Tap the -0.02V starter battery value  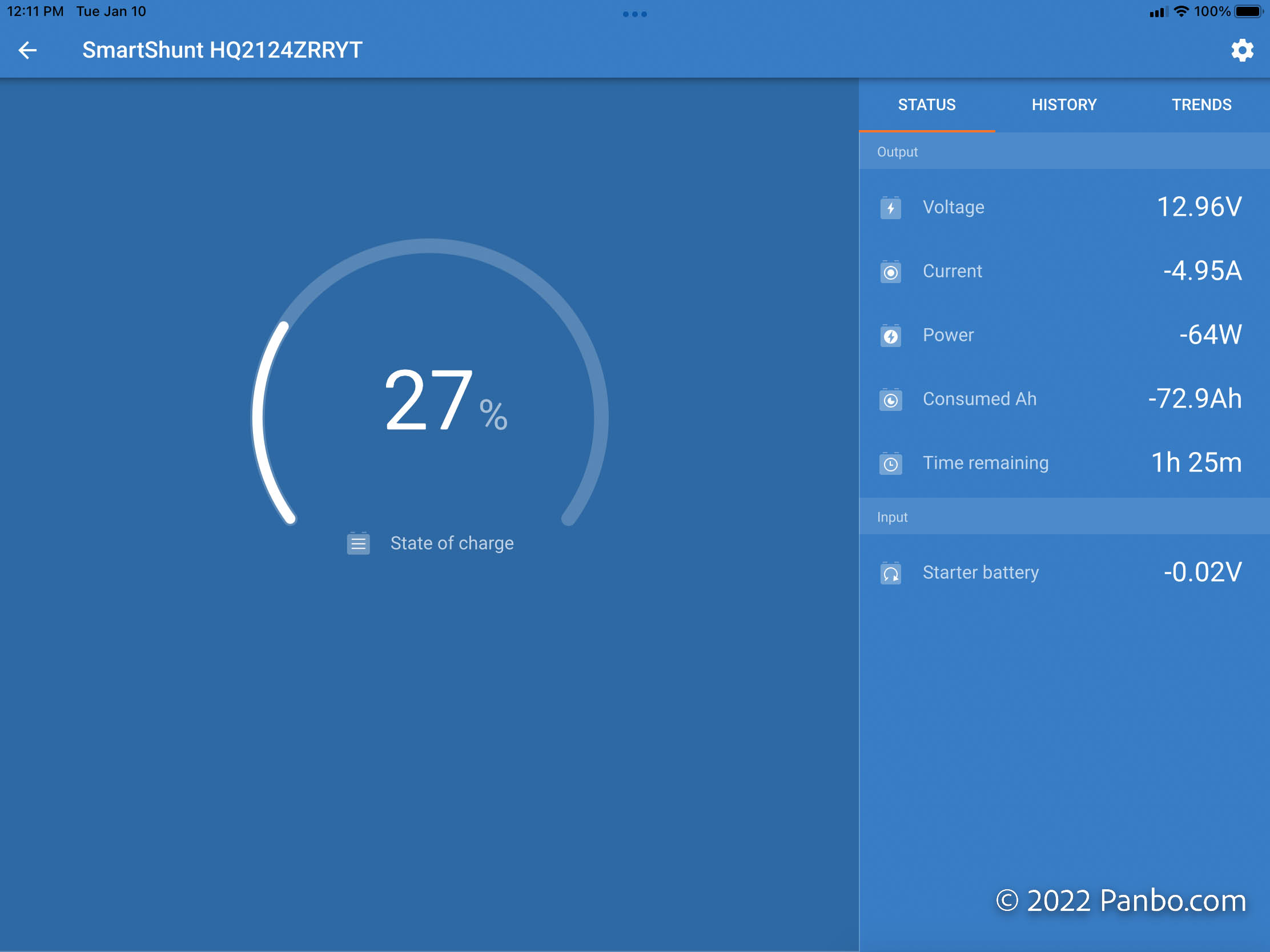tap(1203, 572)
